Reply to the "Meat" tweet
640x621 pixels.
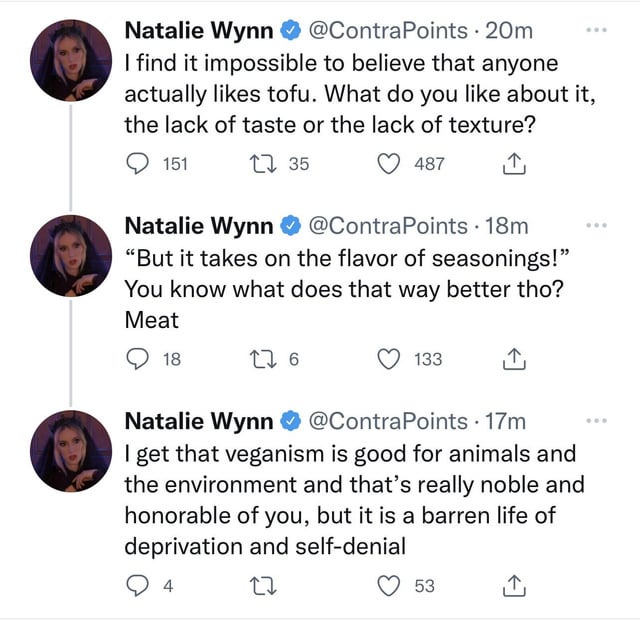136,359
